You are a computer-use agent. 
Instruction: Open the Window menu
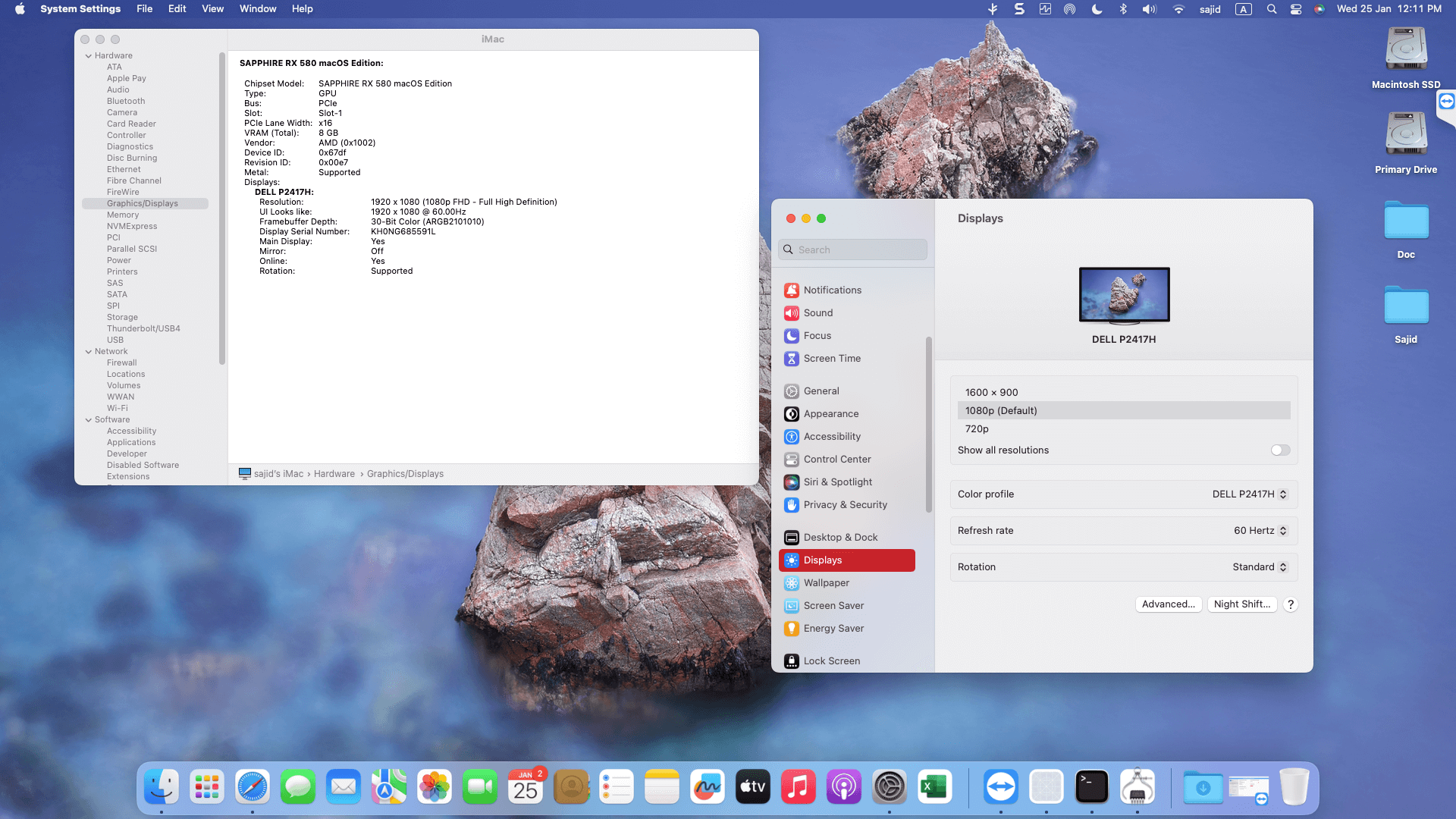point(258,9)
